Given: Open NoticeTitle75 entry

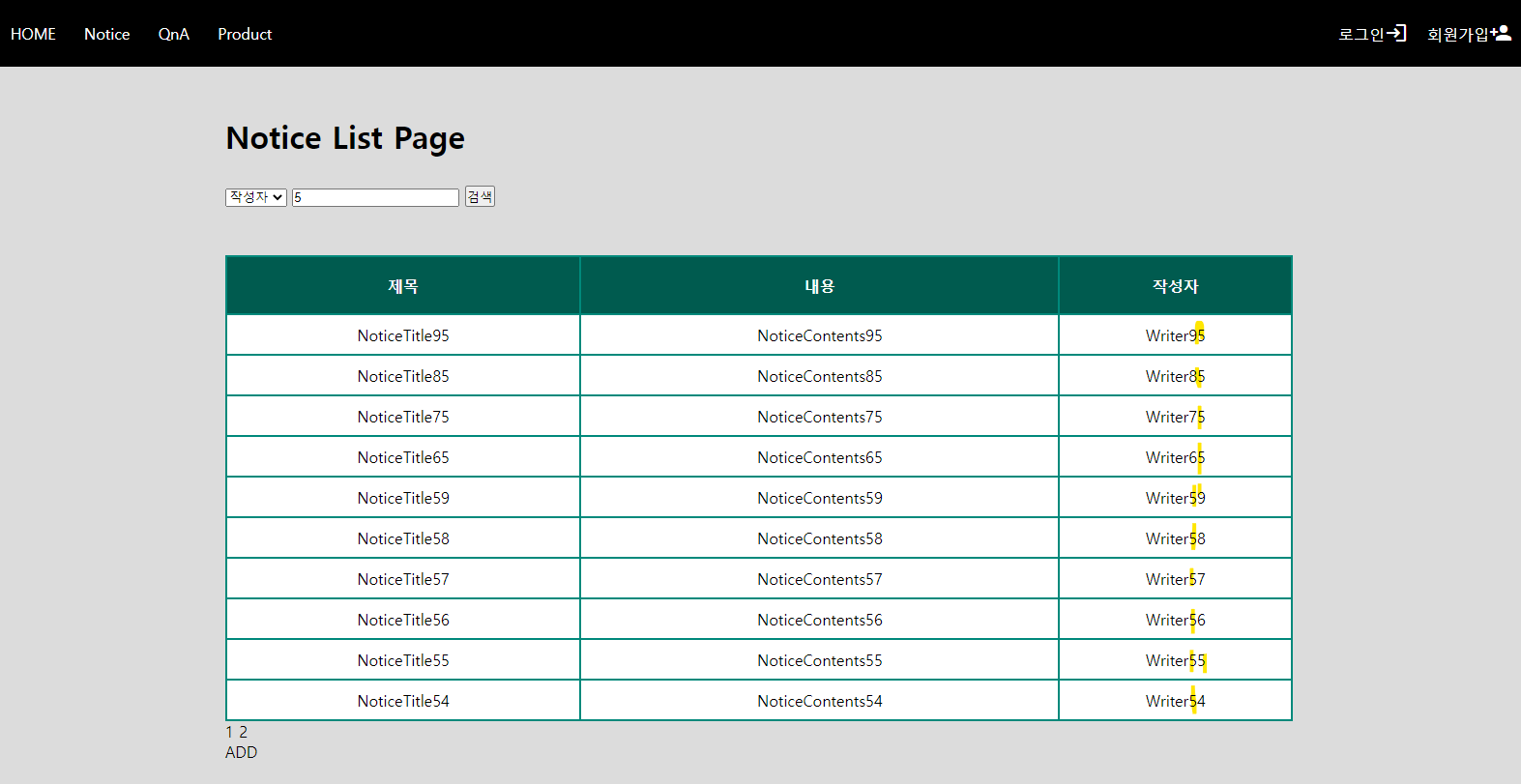Looking at the screenshot, I should 403,417.
